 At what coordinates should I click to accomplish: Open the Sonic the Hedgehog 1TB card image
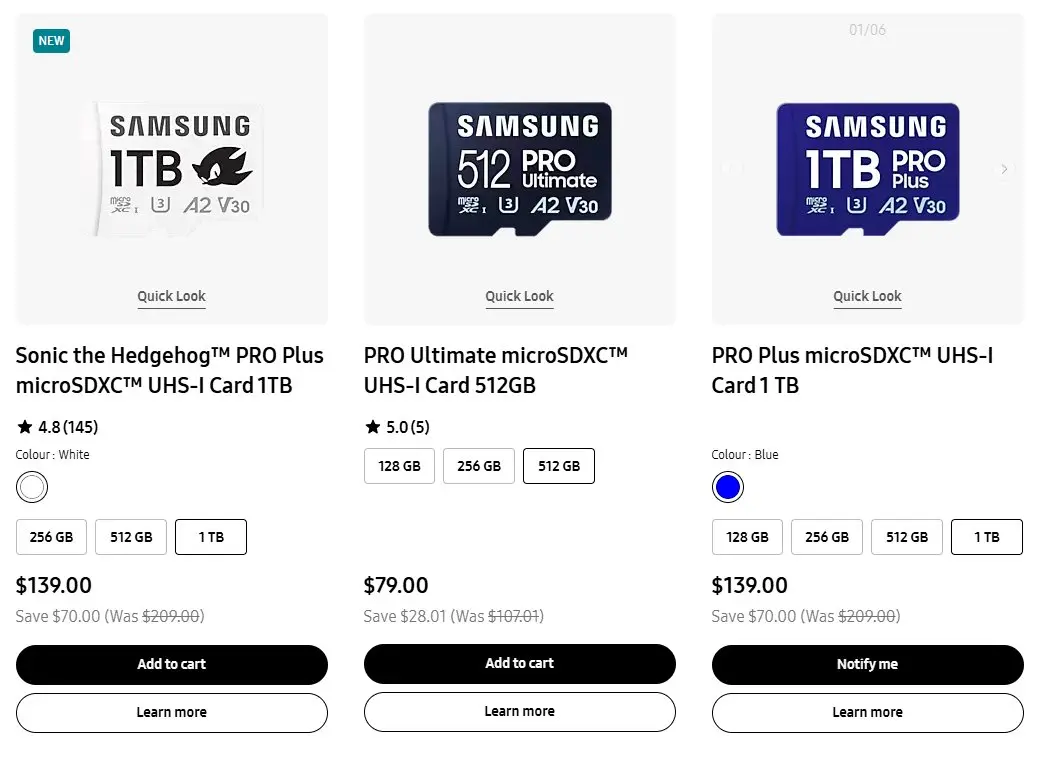tap(177, 169)
